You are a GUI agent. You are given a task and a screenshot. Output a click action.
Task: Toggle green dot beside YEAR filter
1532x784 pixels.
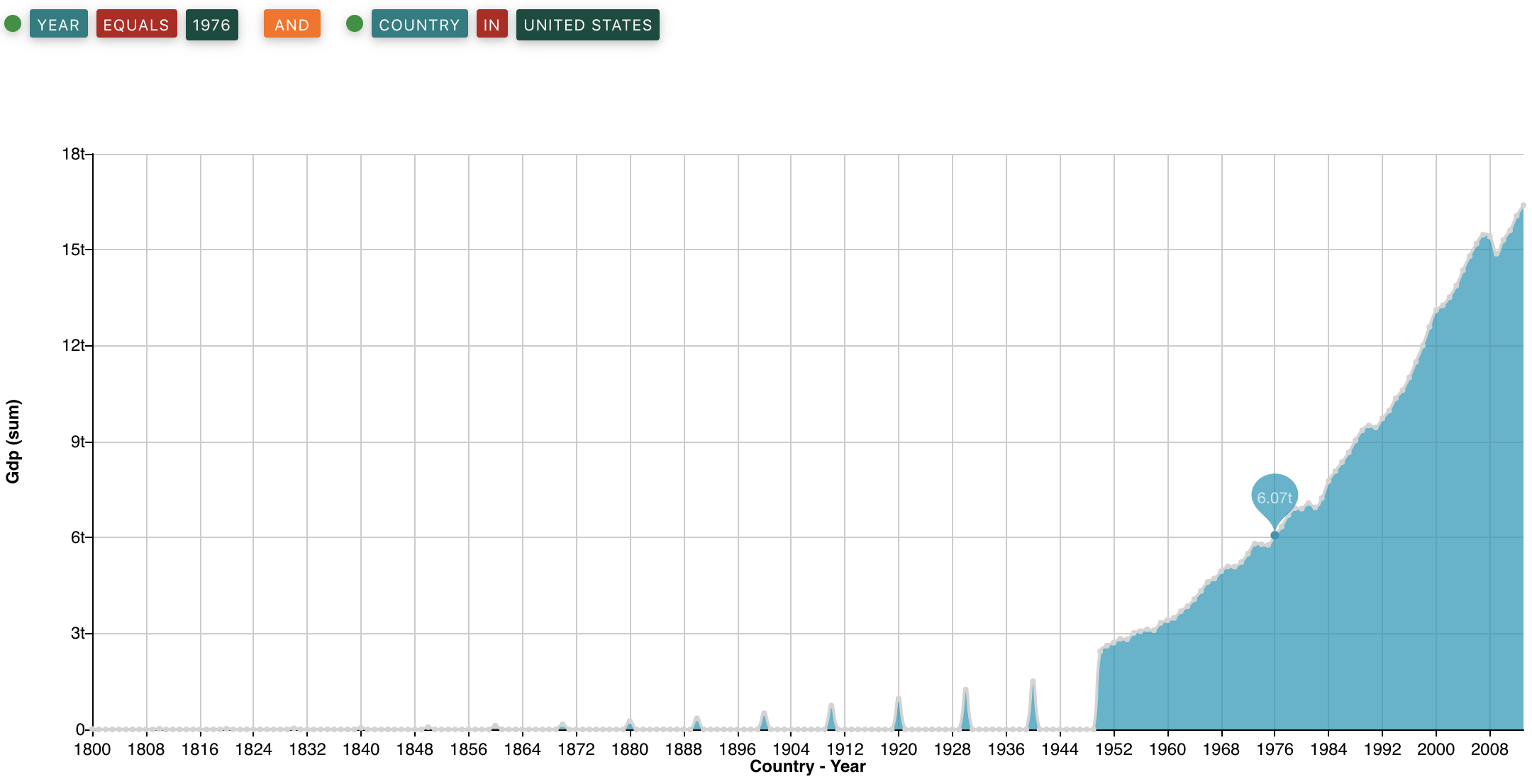(x=13, y=24)
